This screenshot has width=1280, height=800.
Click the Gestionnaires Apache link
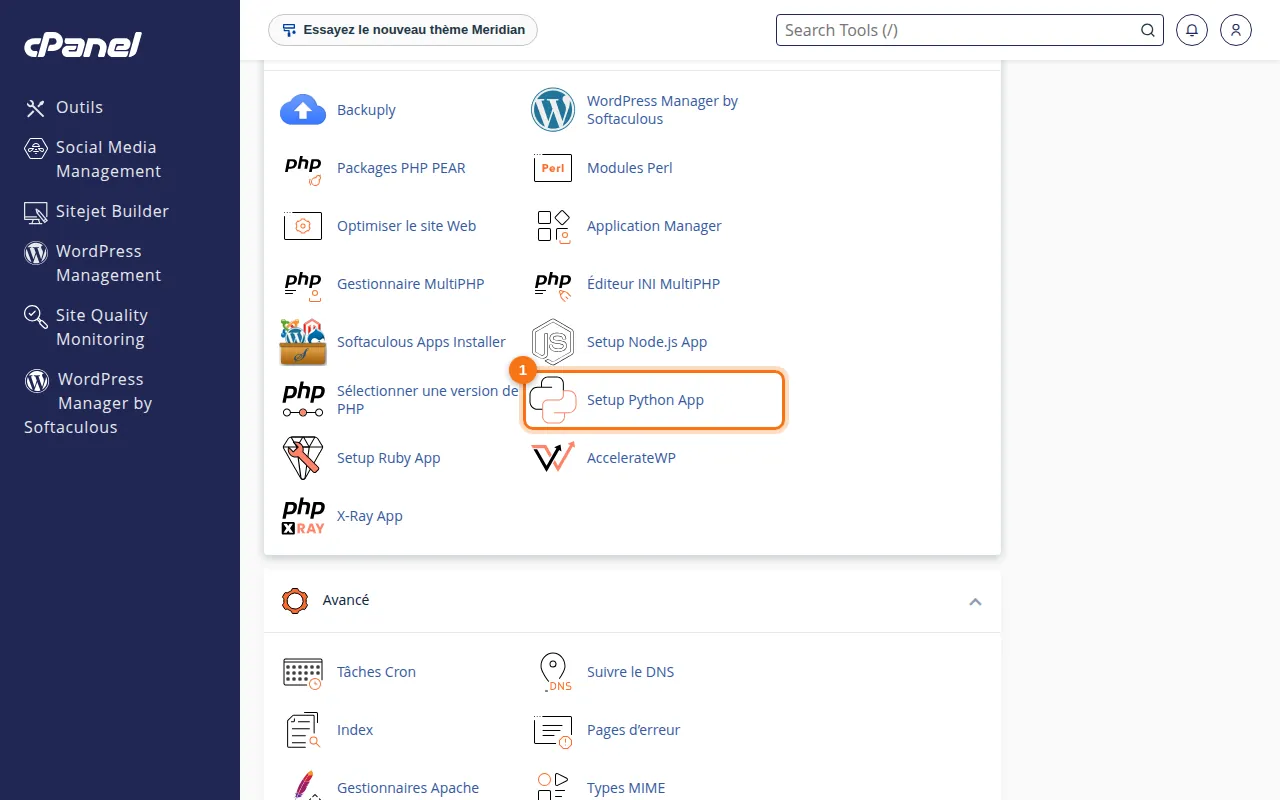point(408,788)
